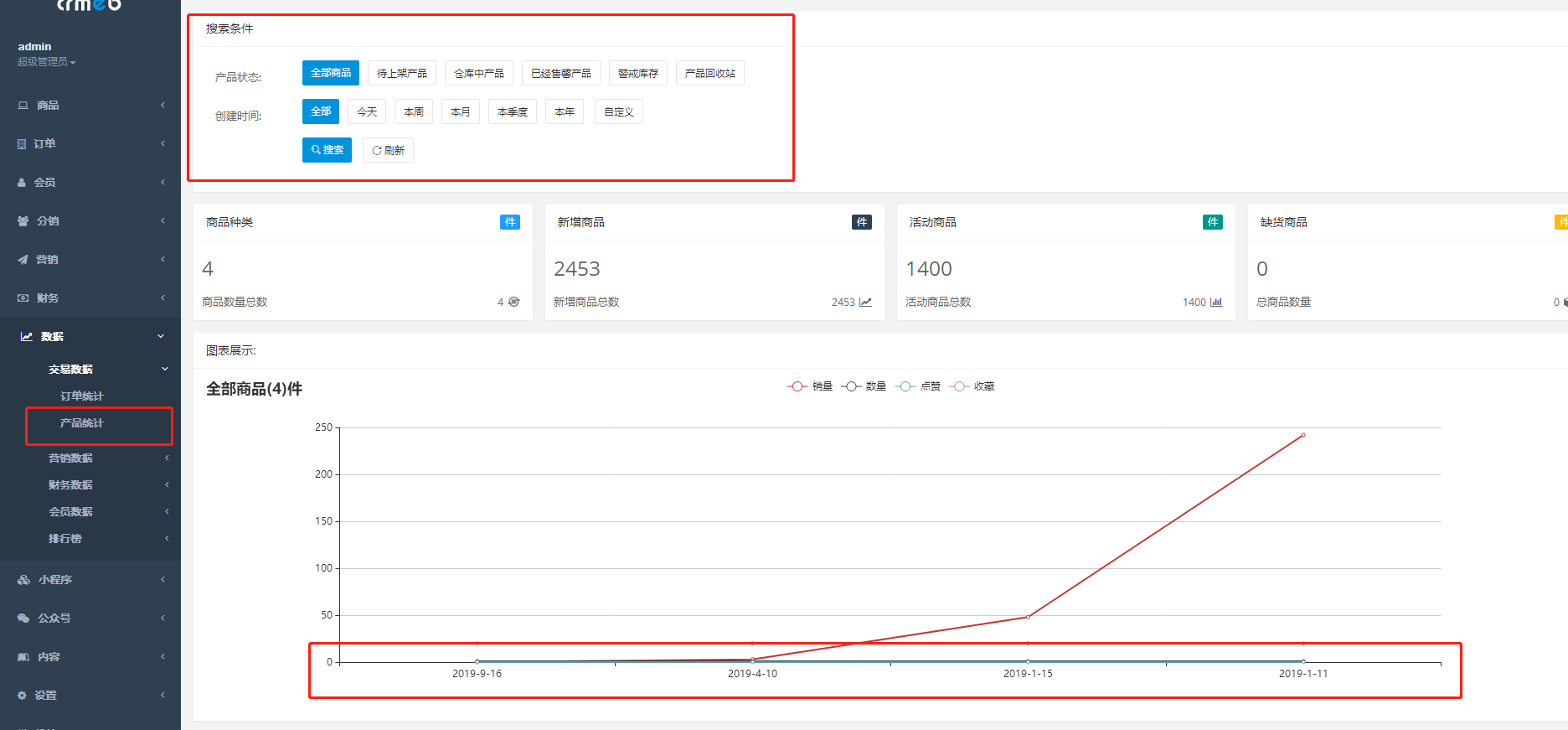Click the bar chart icon beside 1400
This screenshot has height=730, width=1568.
[x=1216, y=302]
